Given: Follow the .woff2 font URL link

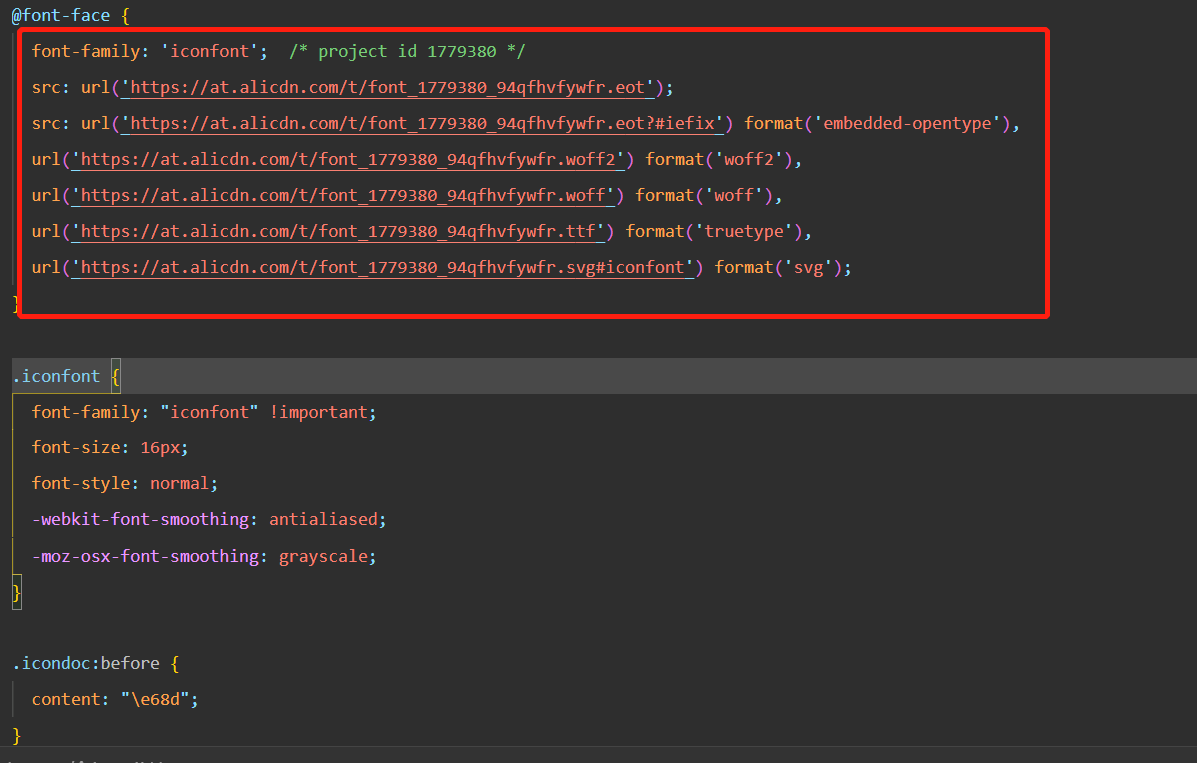Looking at the screenshot, I should 348,159.
